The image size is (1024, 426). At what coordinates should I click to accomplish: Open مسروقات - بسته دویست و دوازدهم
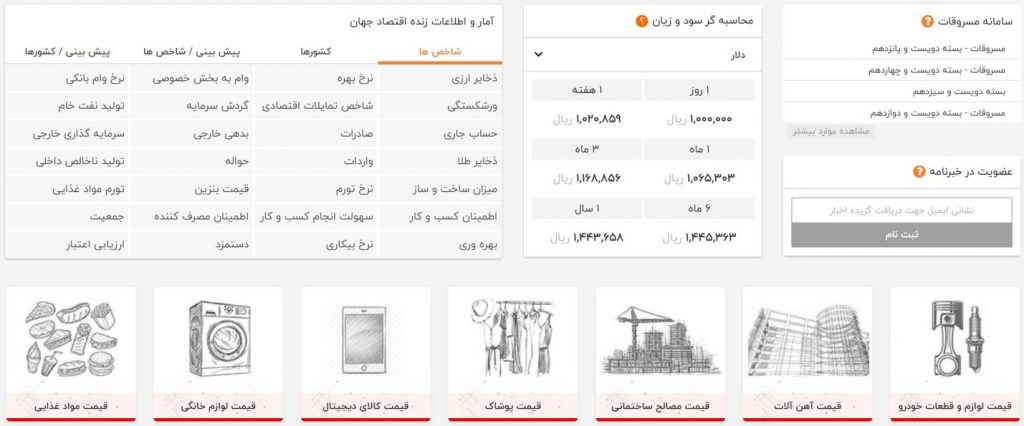tap(938, 113)
